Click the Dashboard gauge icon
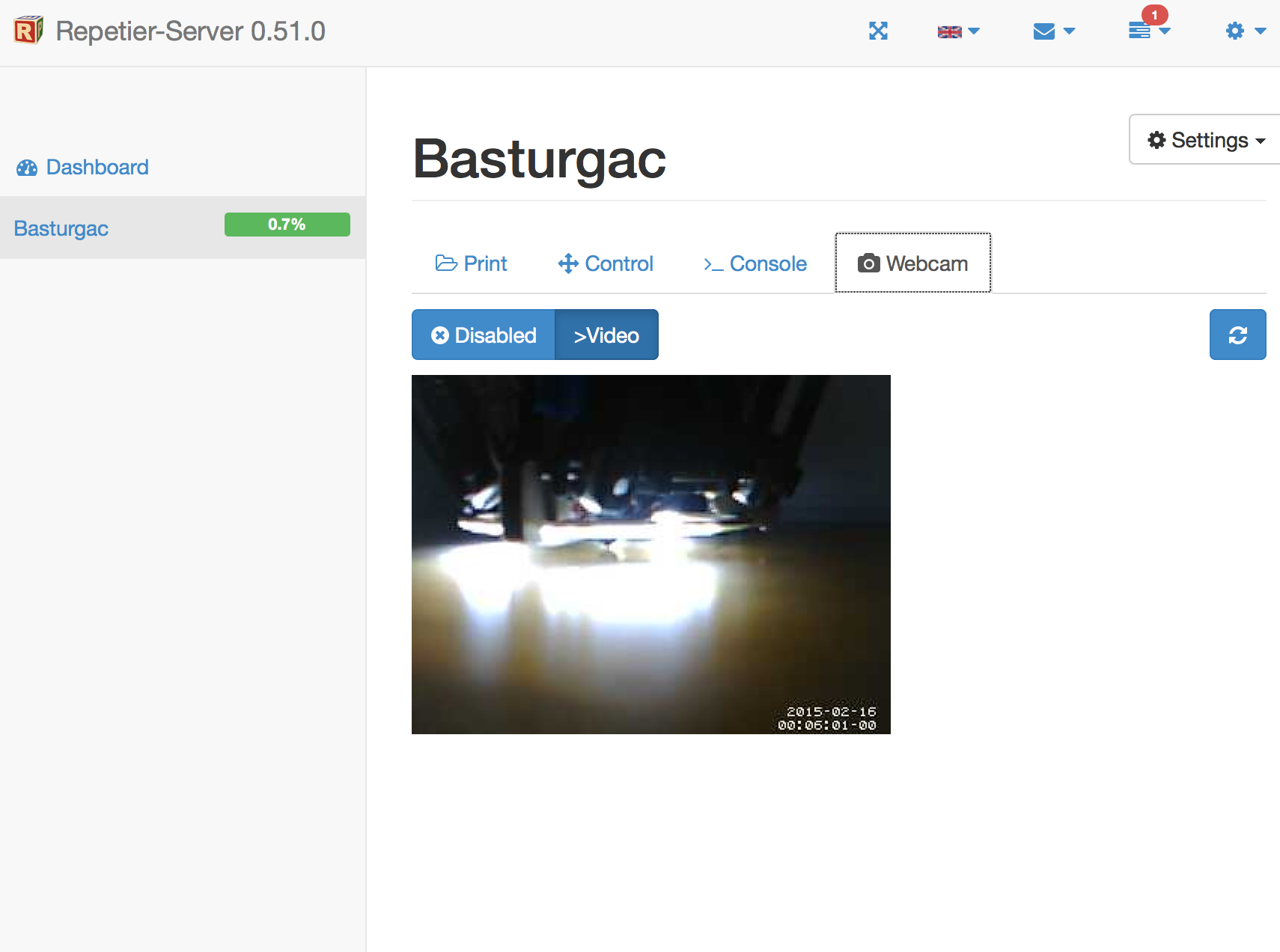 coord(27,168)
